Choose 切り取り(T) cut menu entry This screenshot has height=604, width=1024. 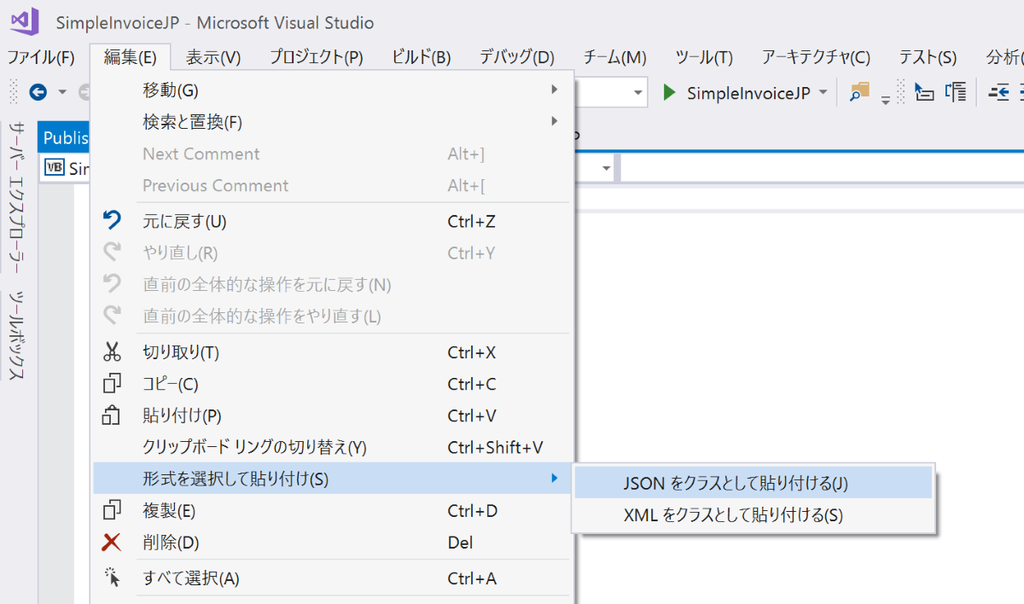coord(332,352)
